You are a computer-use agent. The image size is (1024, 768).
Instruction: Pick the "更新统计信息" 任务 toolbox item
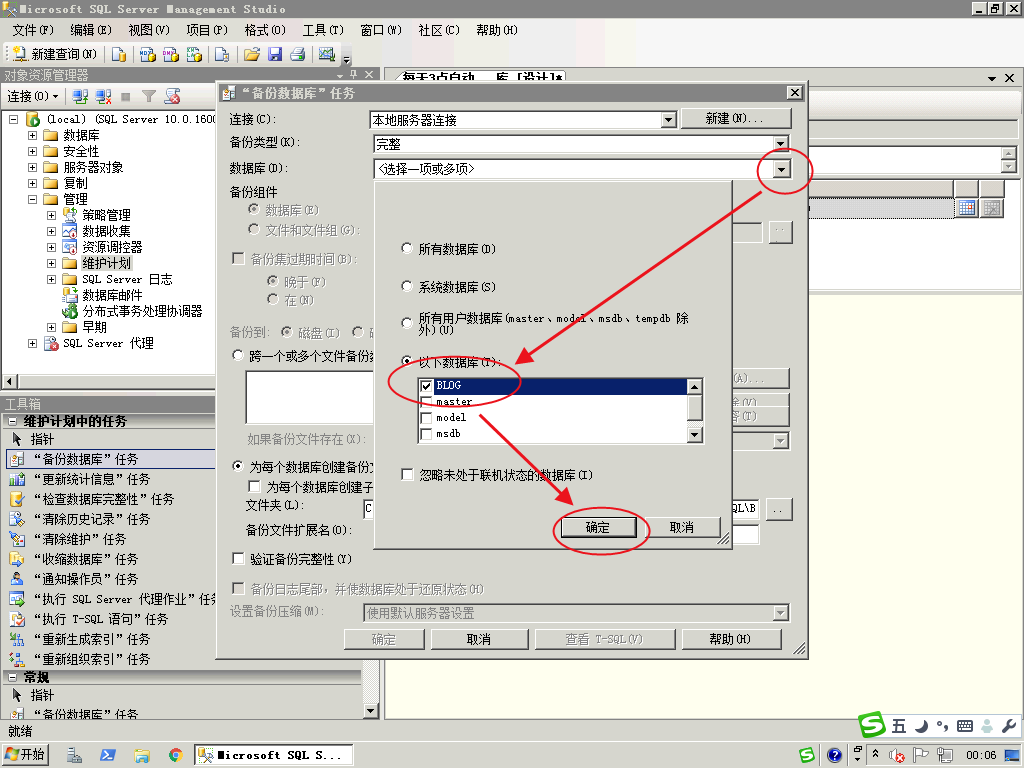pyautogui.click(x=91, y=479)
